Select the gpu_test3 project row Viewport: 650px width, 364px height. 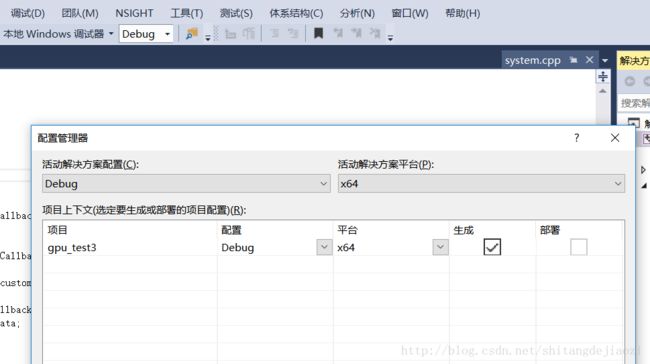click(x=333, y=248)
